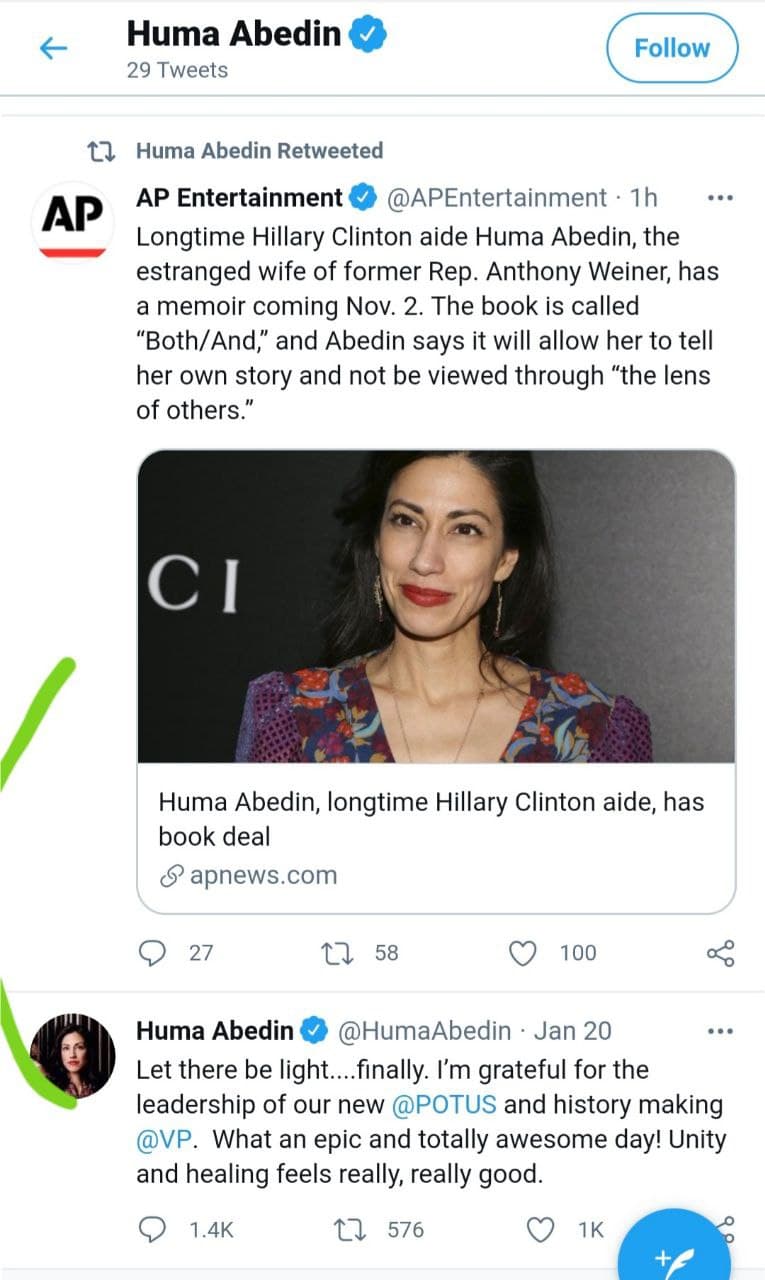Image resolution: width=765 pixels, height=1280 pixels.
Task: Open the @APEntertainment handle
Action: 496,198
